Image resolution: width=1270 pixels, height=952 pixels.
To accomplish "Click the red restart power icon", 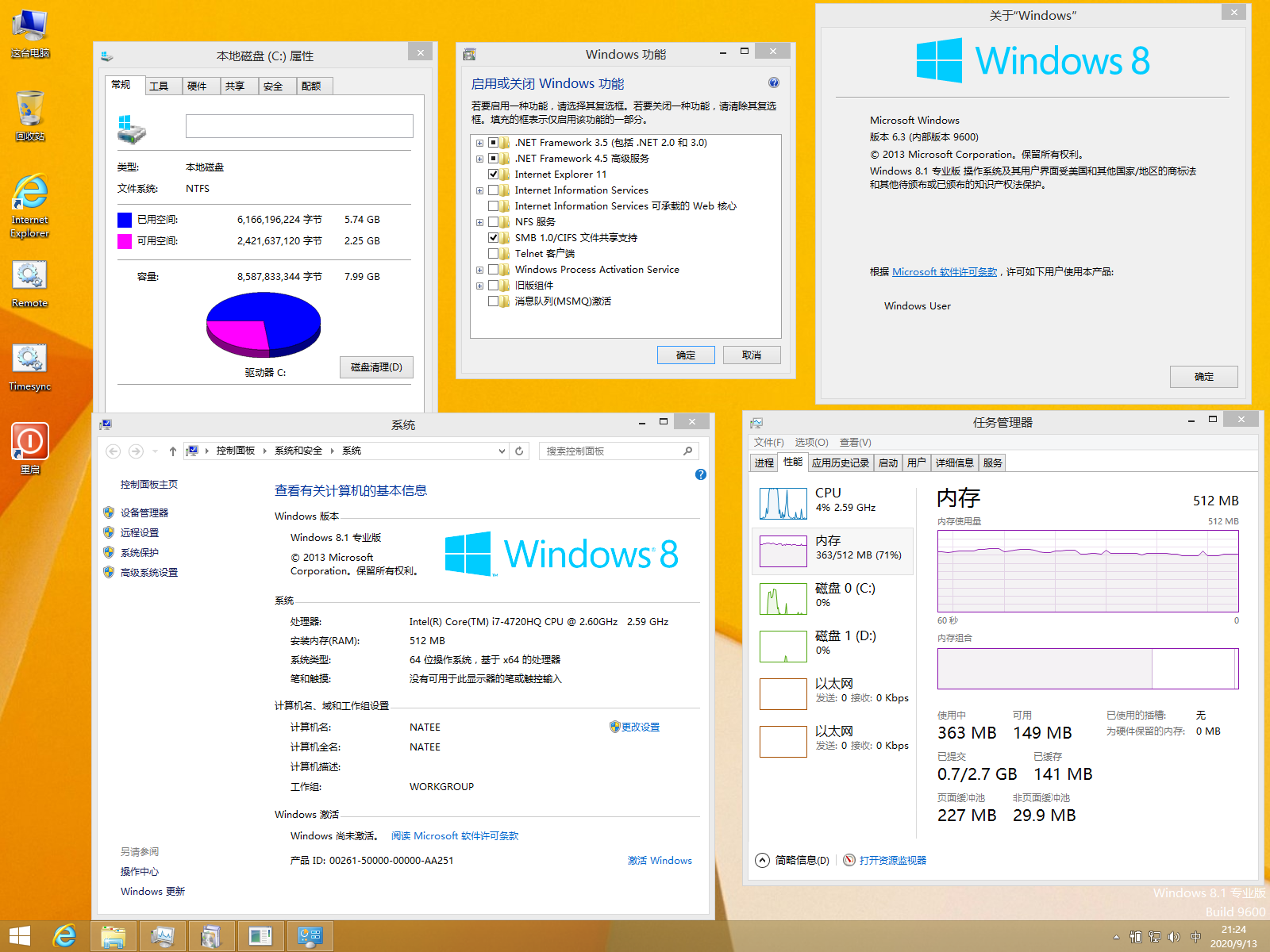I will pos(29,442).
